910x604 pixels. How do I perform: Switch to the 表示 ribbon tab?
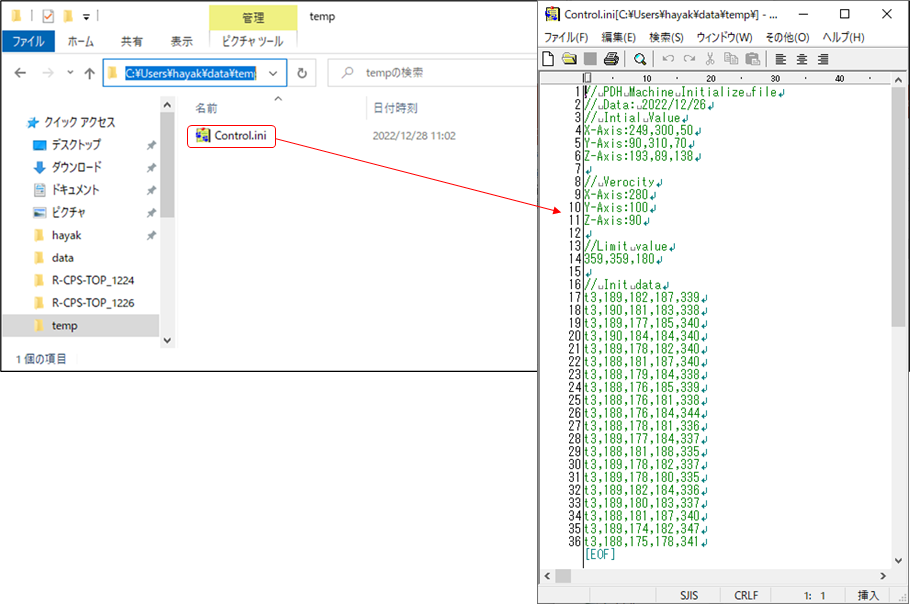[181, 42]
